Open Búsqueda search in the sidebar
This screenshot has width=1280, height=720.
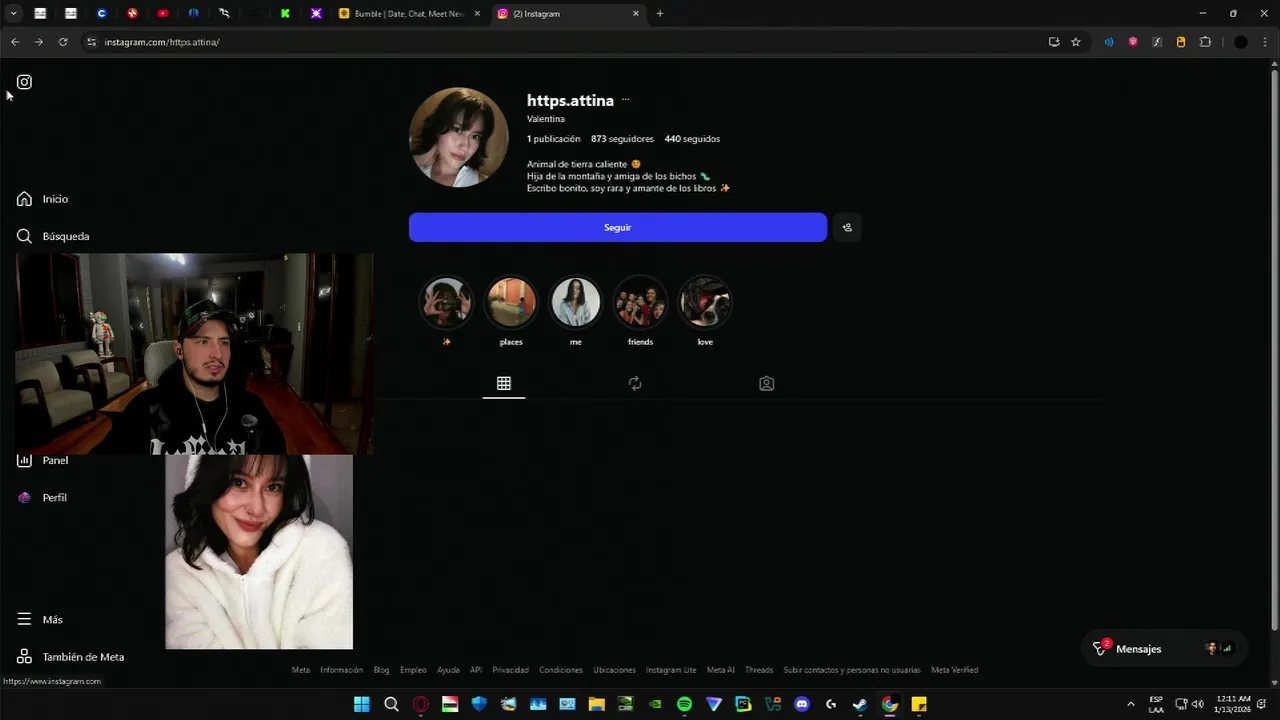(53, 236)
